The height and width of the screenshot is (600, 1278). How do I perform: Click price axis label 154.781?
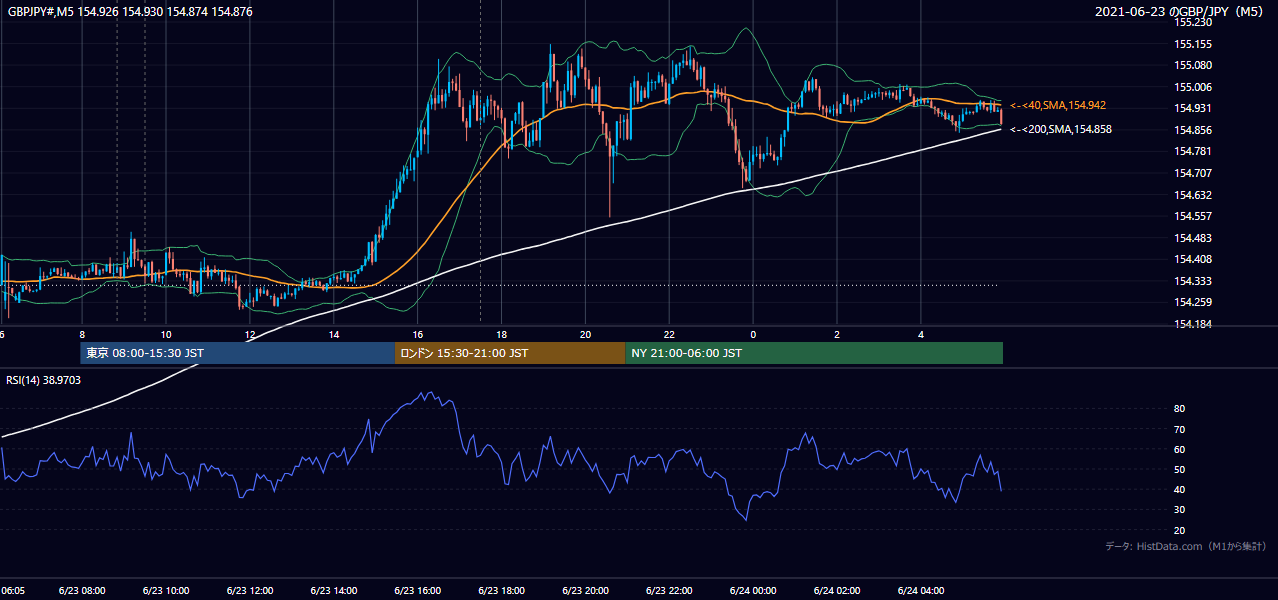[x=1193, y=151]
